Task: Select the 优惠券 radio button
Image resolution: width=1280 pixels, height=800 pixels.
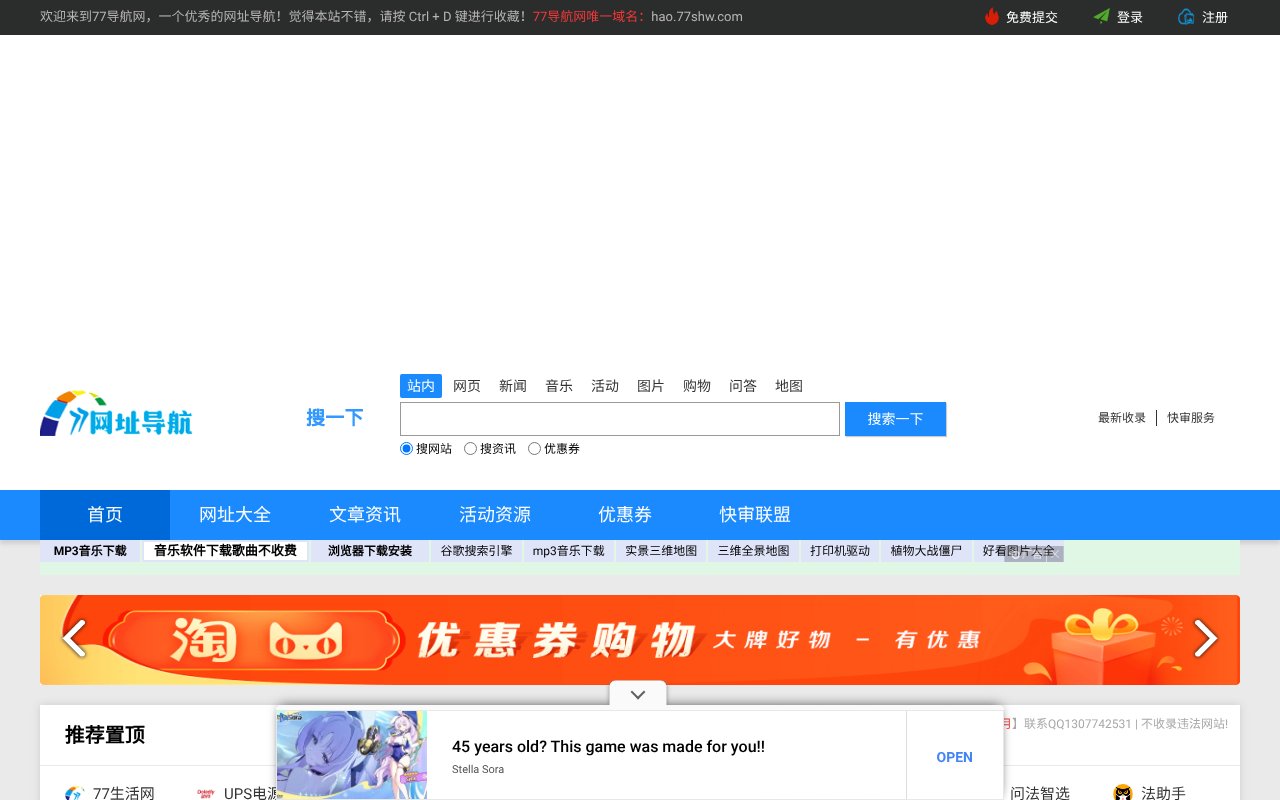Action: tap(534, 448)
